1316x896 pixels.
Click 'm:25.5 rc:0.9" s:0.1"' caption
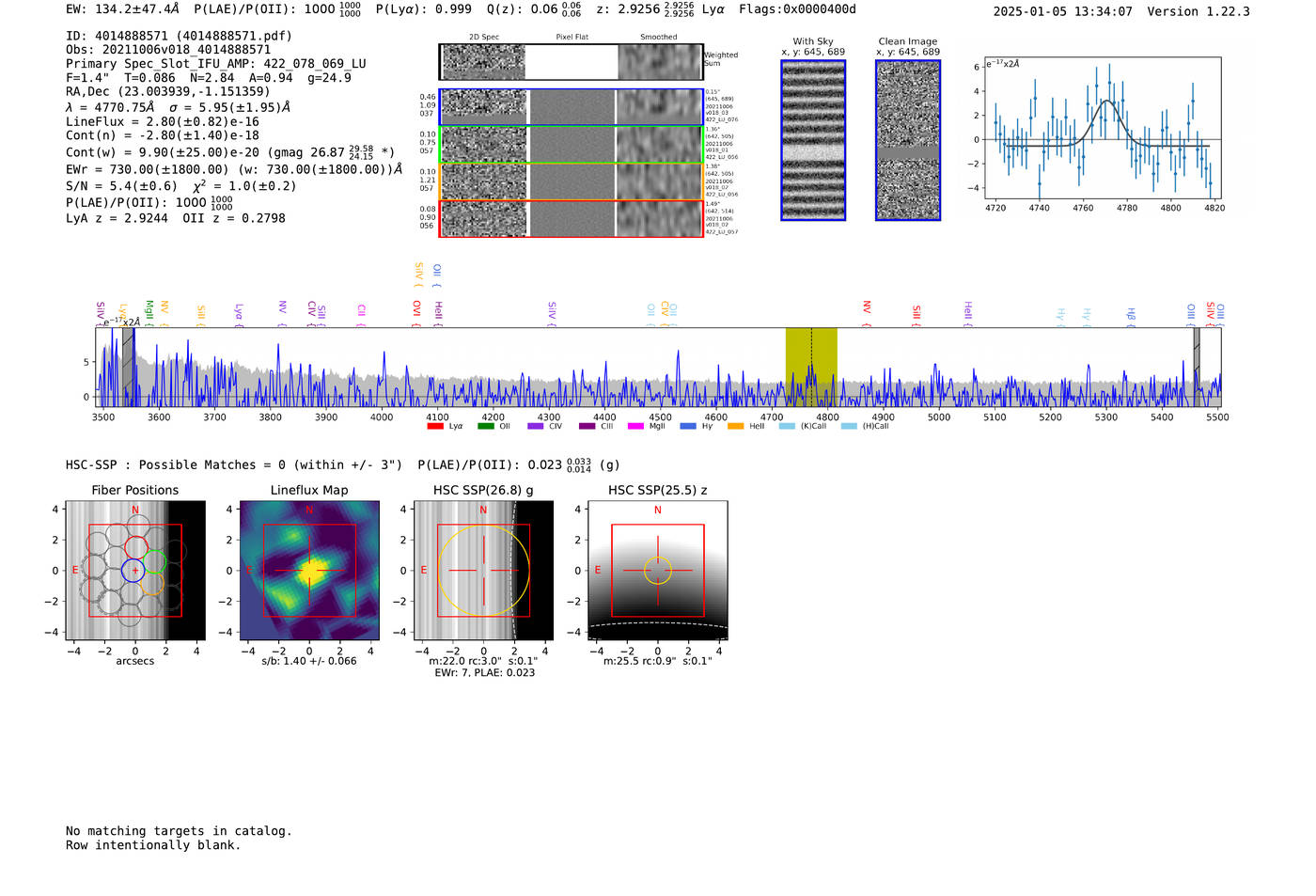[658, 661]
